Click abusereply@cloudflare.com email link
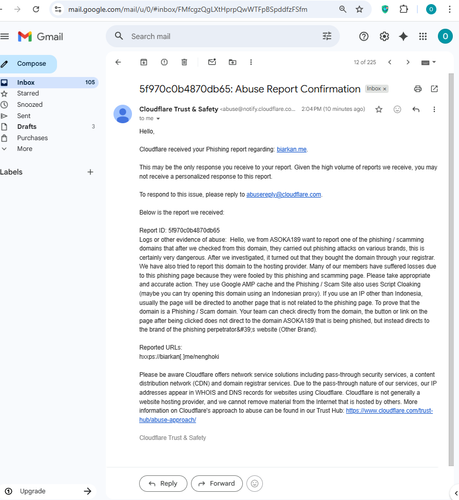The image size is (459, 500). point(284,194)
